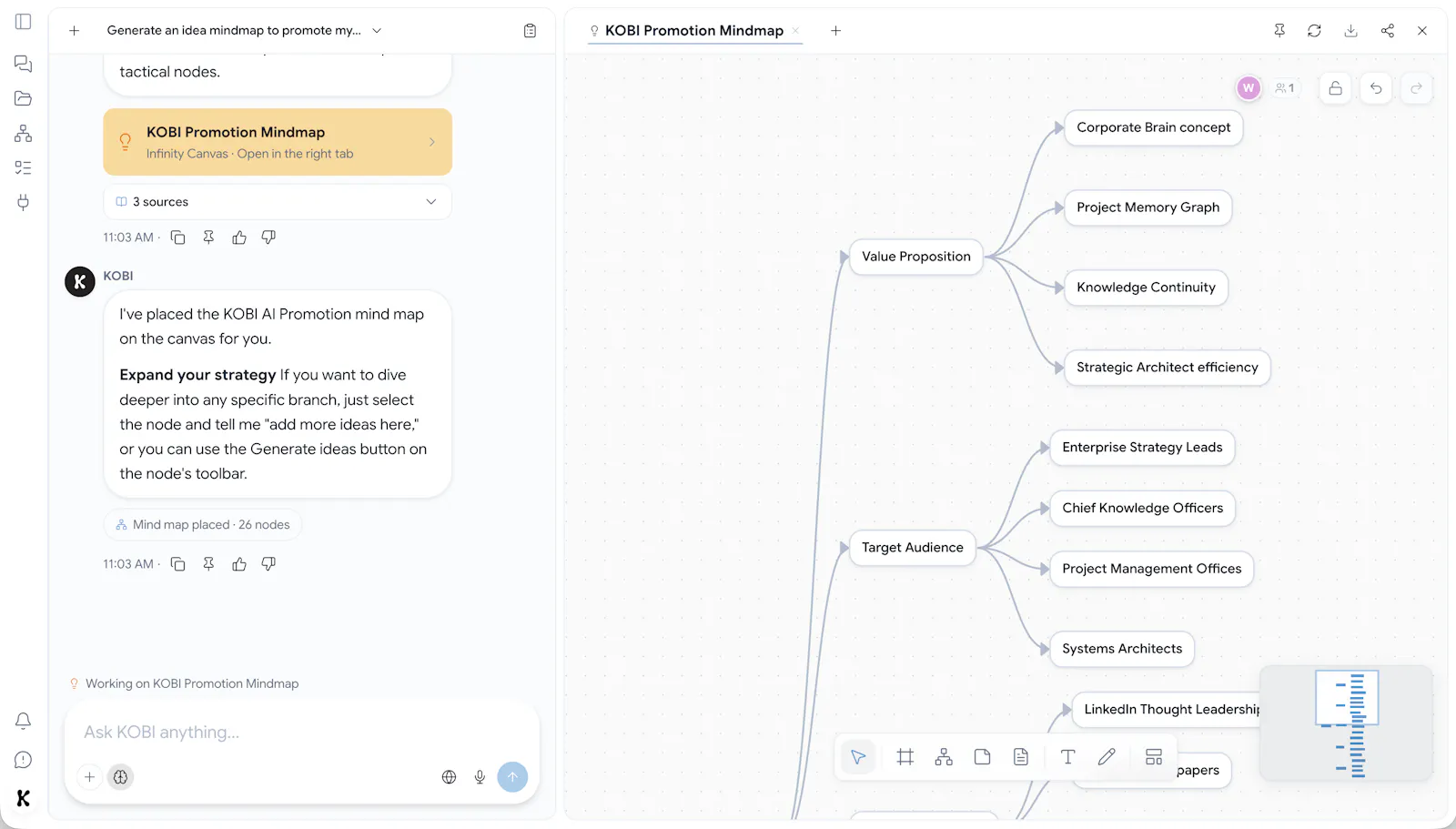Focus the Ask KOBI anything input
Image resolution: width=1456 pixels, height=829 pixels.
click(x=300, y=733)
